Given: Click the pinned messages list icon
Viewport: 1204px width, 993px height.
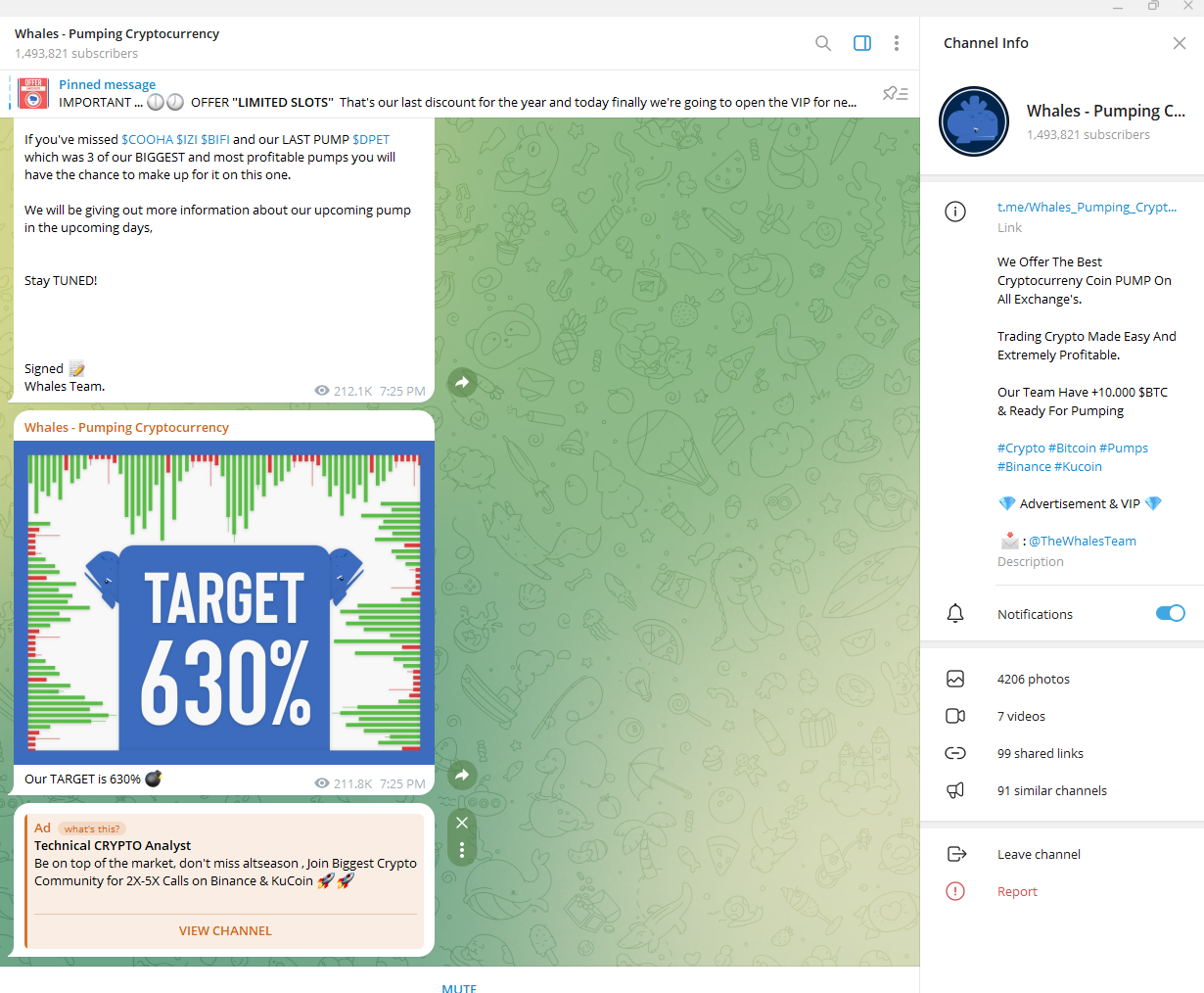Looking at the screenshot, I should [x=895, y=94].
